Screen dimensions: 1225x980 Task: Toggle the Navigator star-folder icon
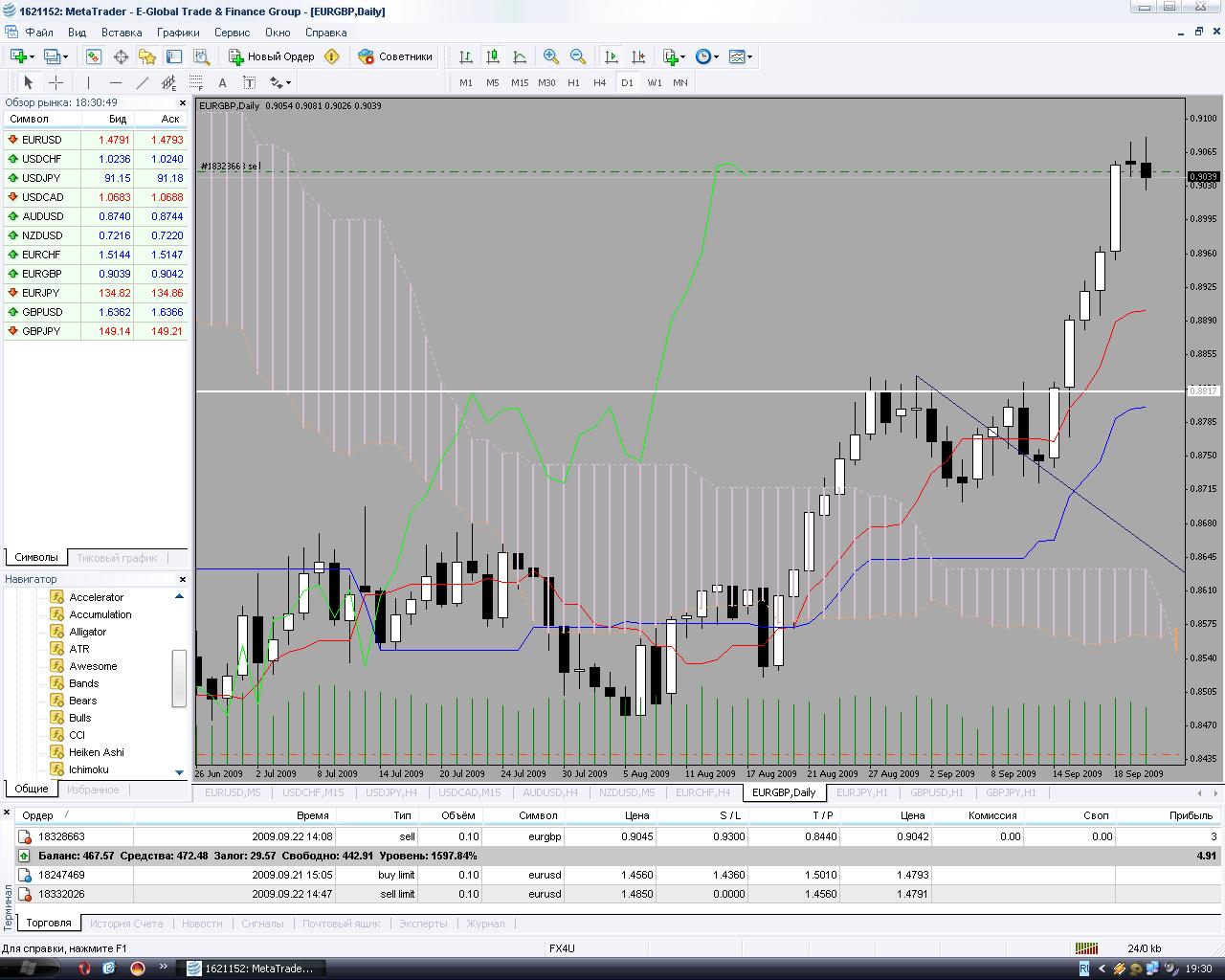(x=147, y=56)
